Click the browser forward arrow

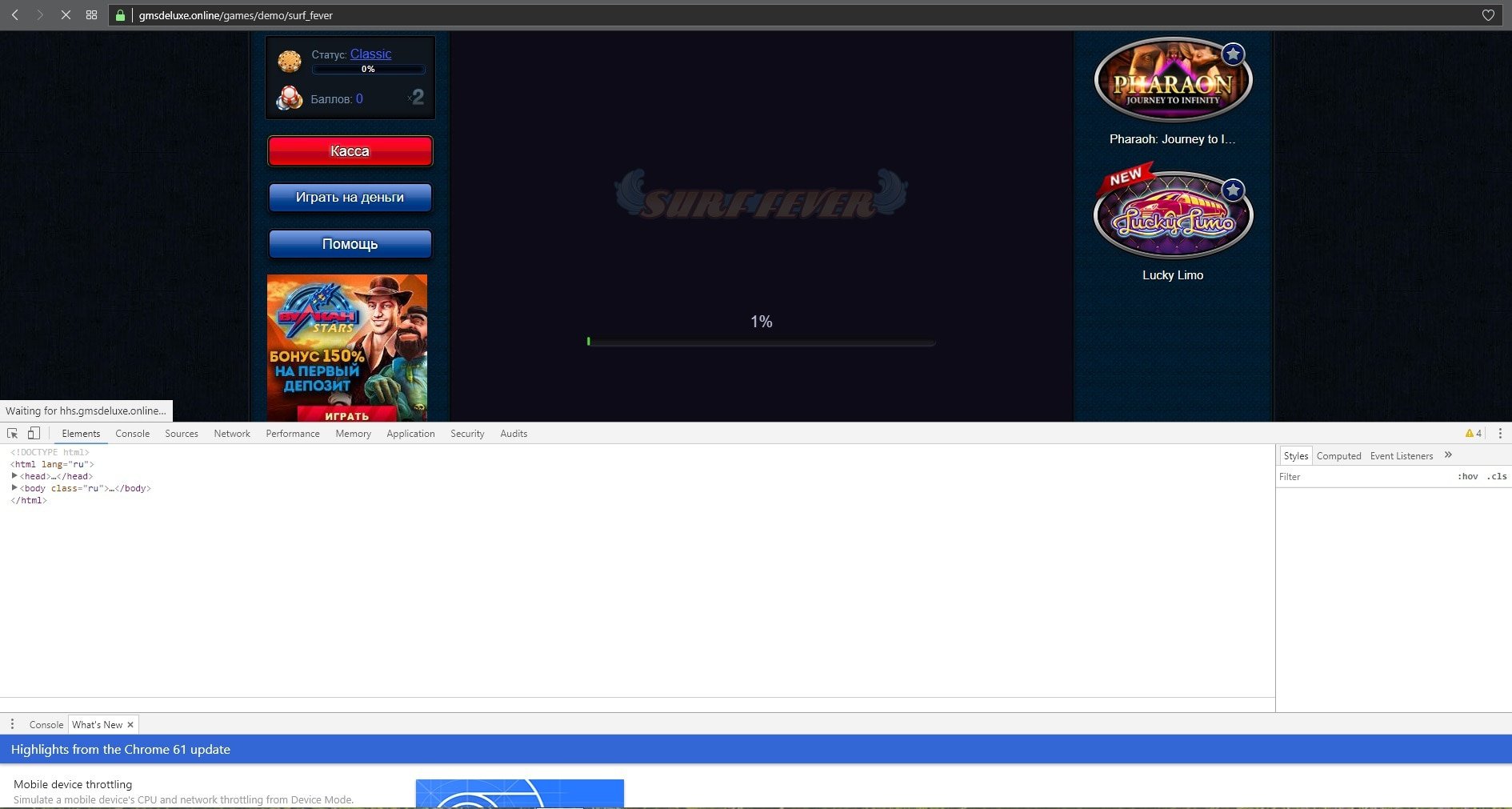39,15
